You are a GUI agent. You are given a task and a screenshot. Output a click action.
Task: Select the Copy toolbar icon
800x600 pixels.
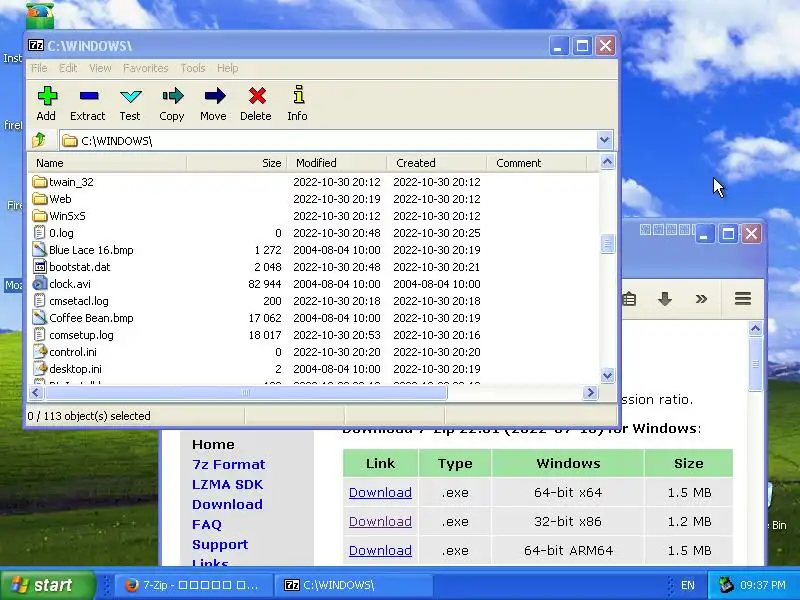pos(172,96)
